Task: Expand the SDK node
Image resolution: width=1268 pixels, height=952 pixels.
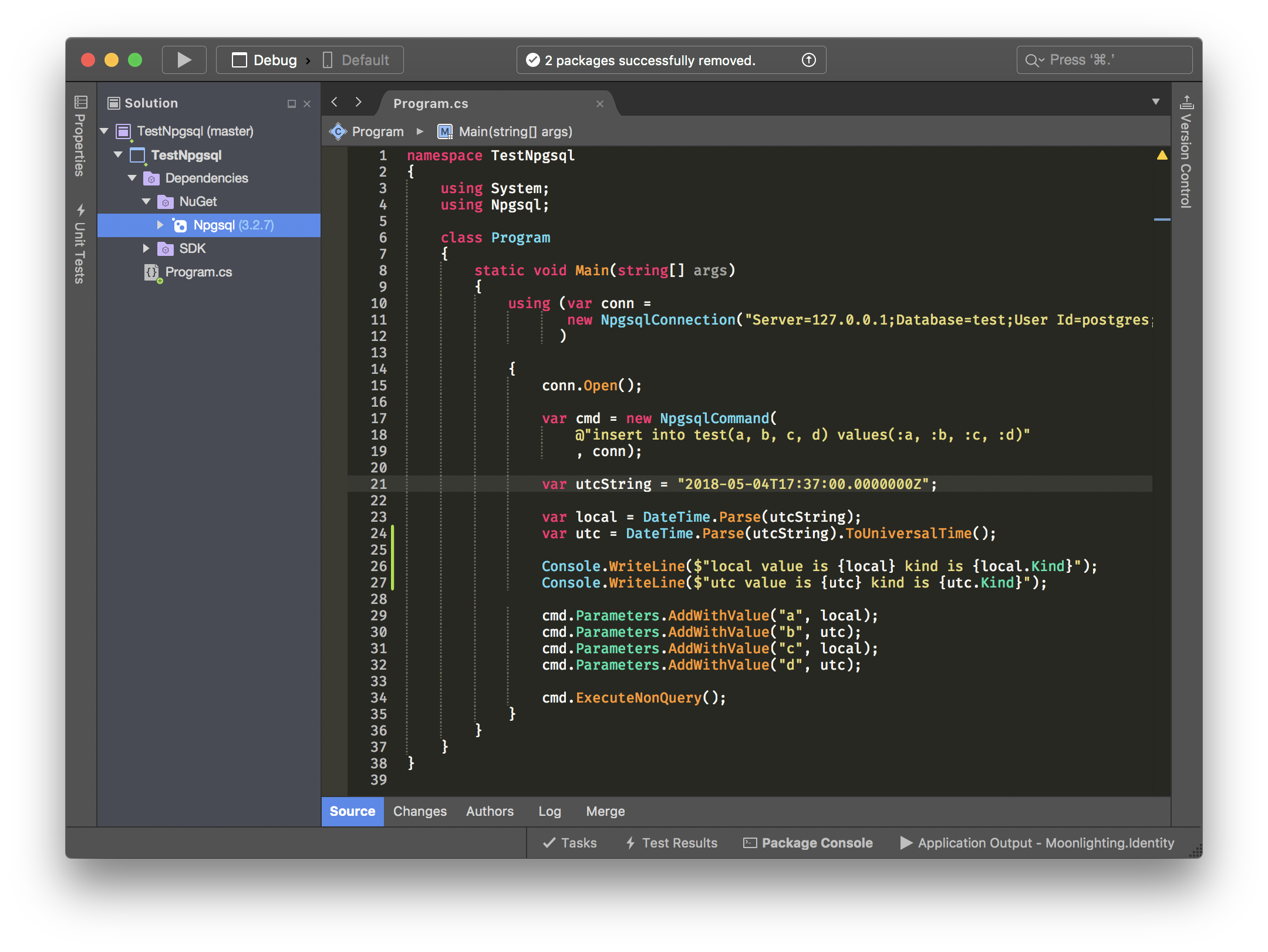Action: (146, 248)
